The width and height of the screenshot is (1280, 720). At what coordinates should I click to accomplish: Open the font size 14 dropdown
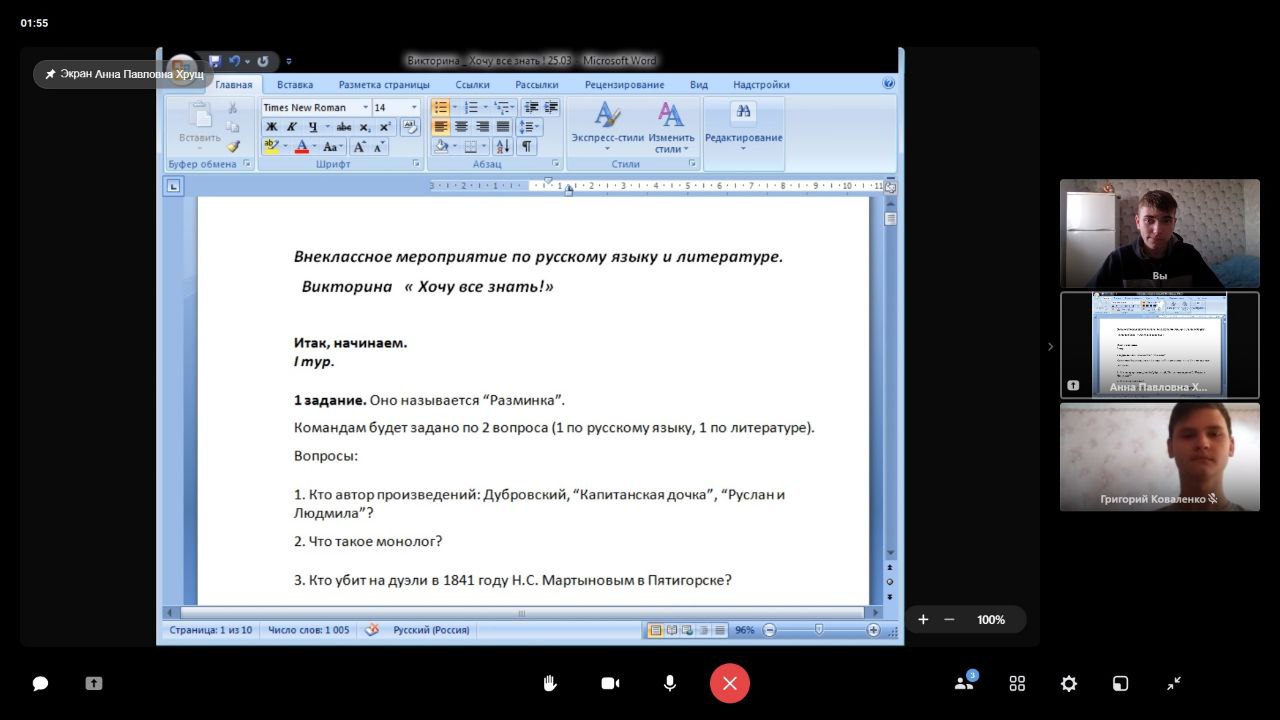click(x=415, y=107)
